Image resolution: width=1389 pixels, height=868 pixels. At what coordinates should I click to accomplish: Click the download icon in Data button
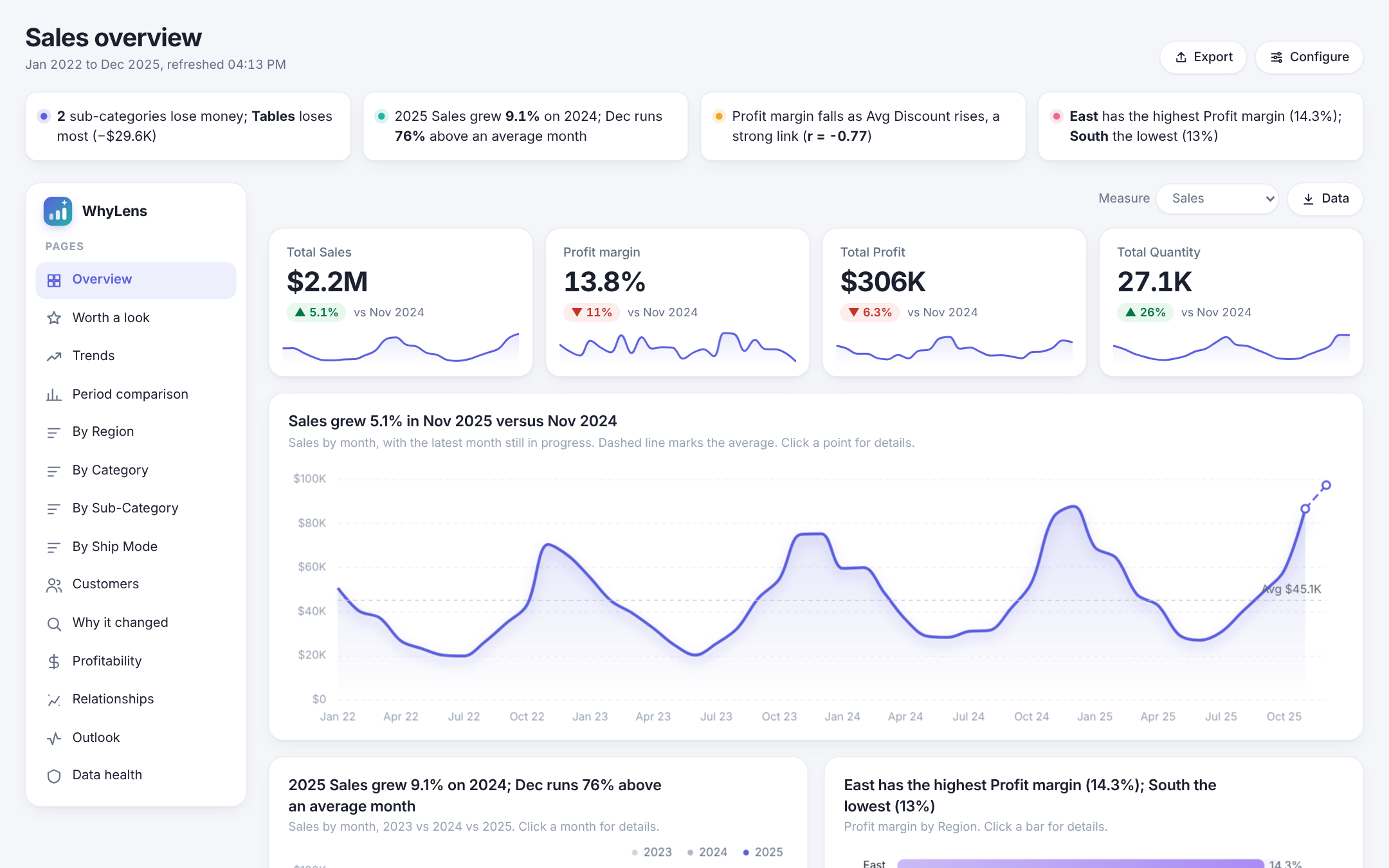1309,199
